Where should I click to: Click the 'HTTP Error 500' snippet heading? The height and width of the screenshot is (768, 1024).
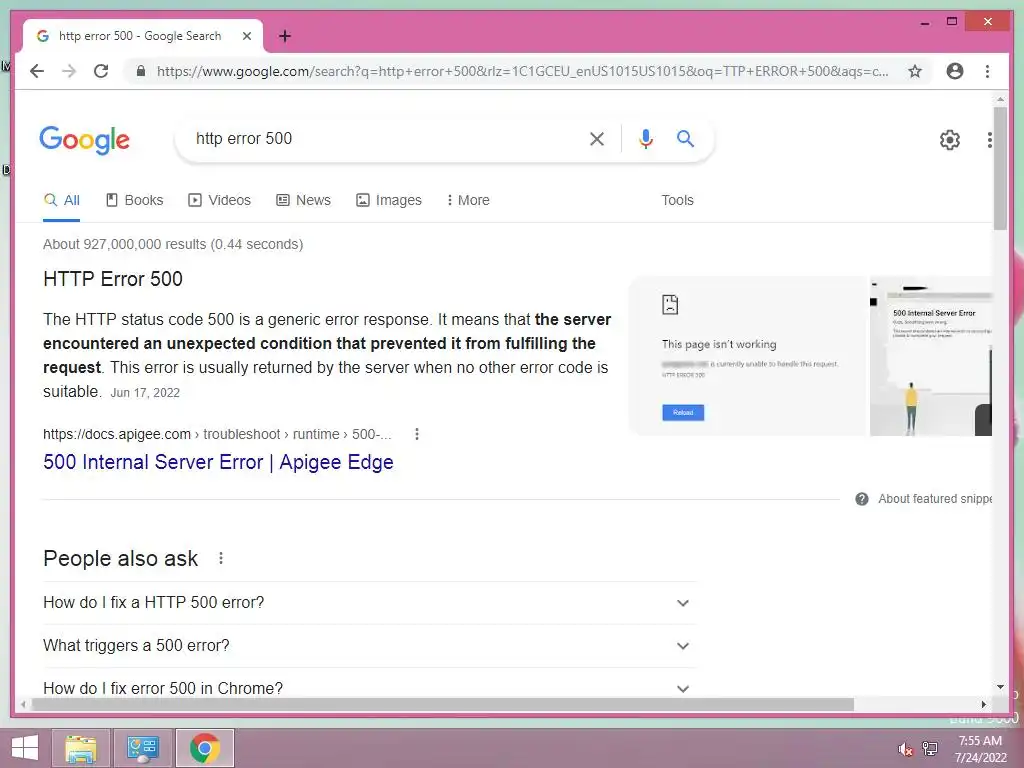[113, 280]
